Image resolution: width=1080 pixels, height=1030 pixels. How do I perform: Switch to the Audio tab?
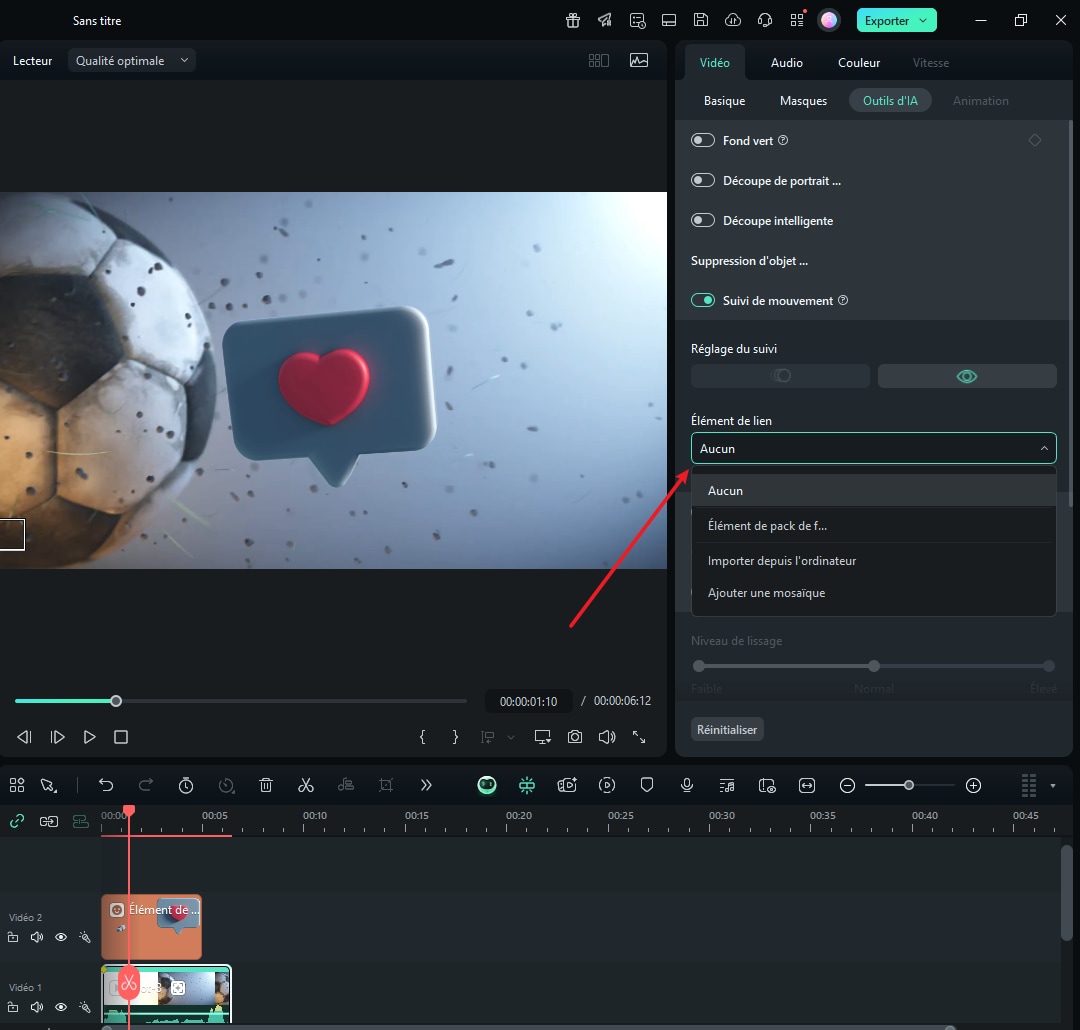pyautogui.click(x=787, y=63)
